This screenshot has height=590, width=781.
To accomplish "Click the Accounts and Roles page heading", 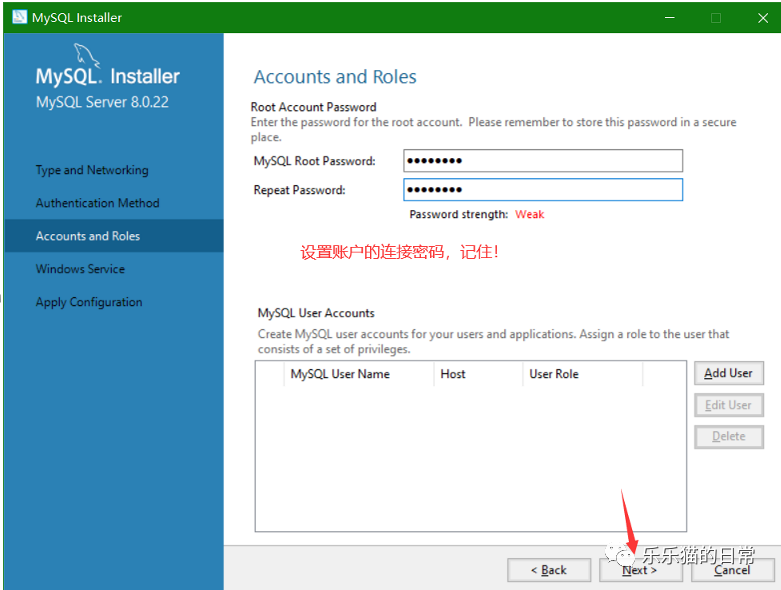I will pyautogui.click(x=335, y=77).
